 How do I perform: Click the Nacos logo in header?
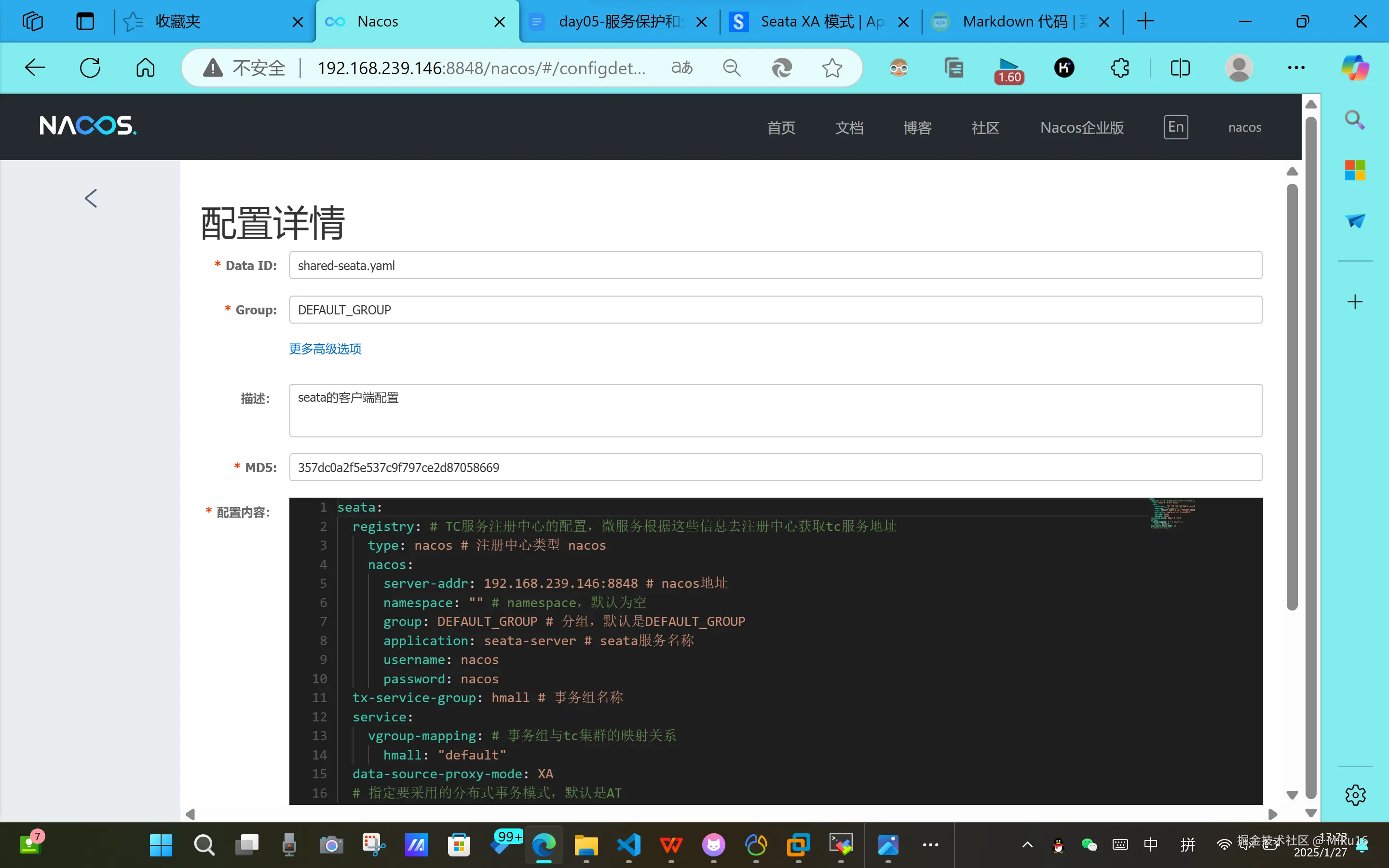(88, 126)
